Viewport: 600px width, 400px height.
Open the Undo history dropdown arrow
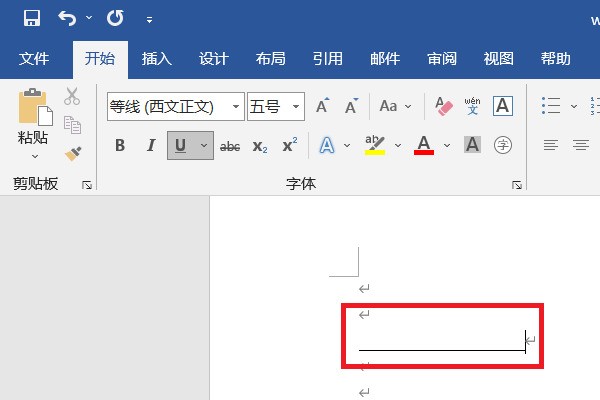click(89, 18)
